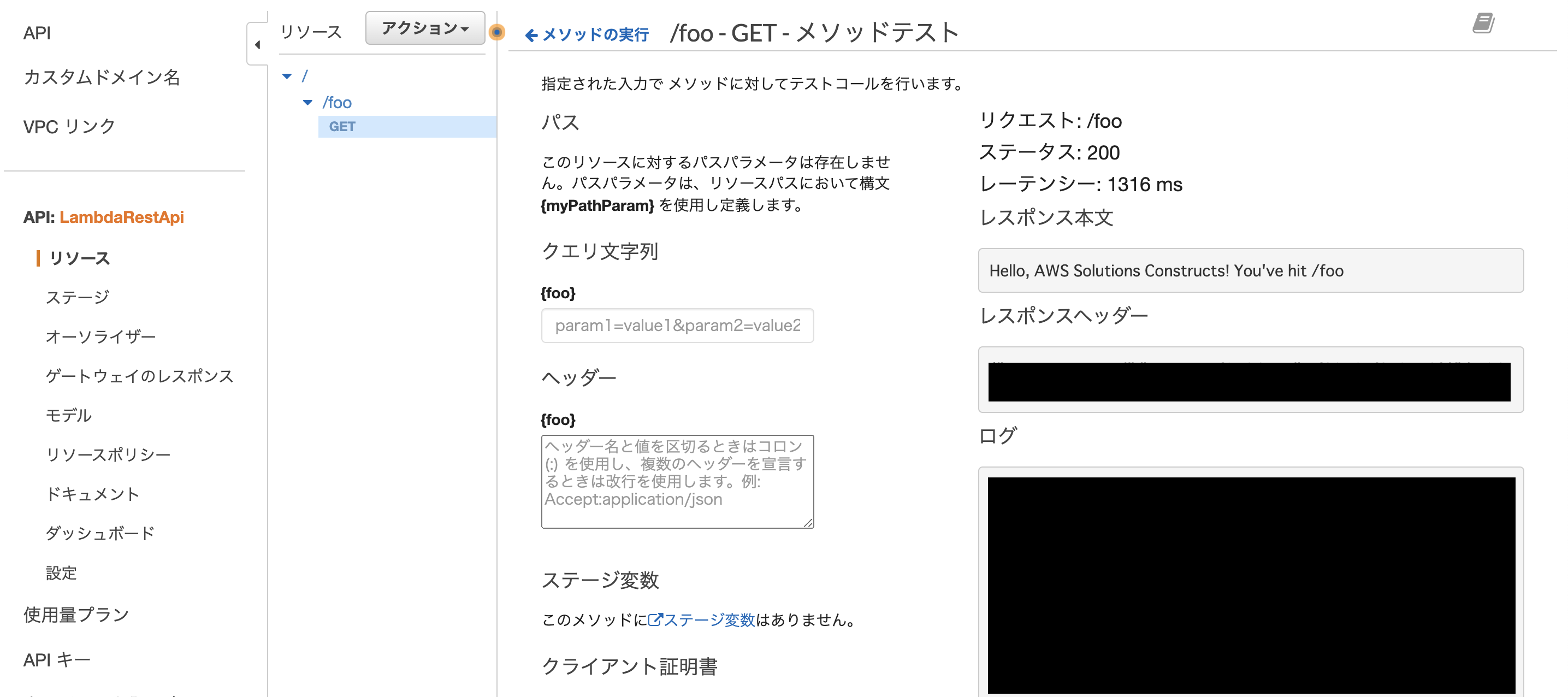Screen dimensions: 1568x697
Task: Open API キー in the sidebar
Action: pos(57,660)
